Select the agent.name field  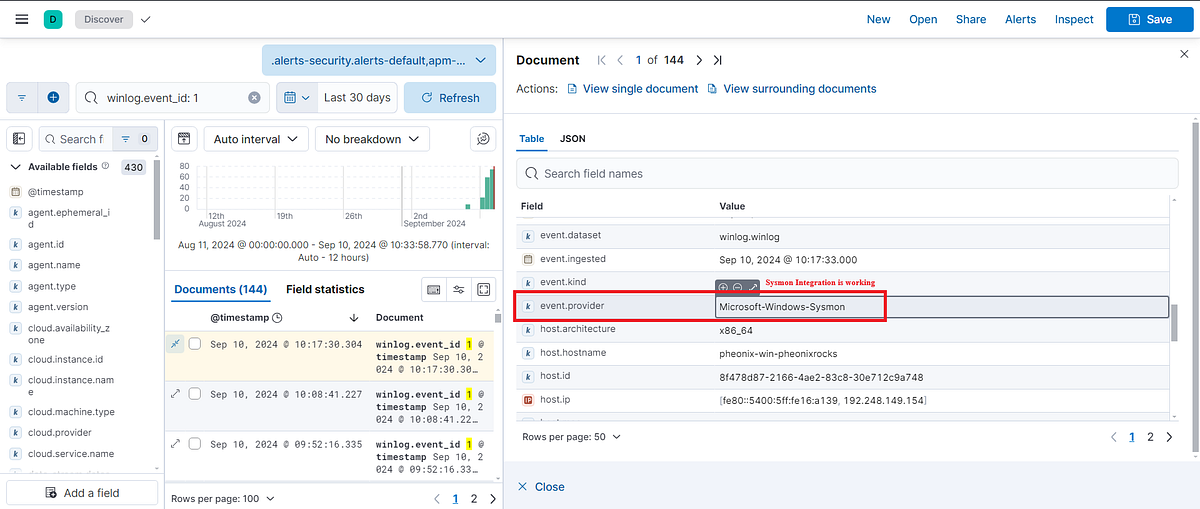[54, 265]
